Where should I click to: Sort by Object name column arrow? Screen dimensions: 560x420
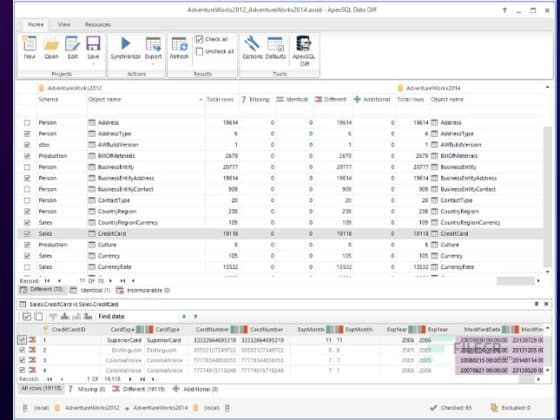click(x=201, y=100)
